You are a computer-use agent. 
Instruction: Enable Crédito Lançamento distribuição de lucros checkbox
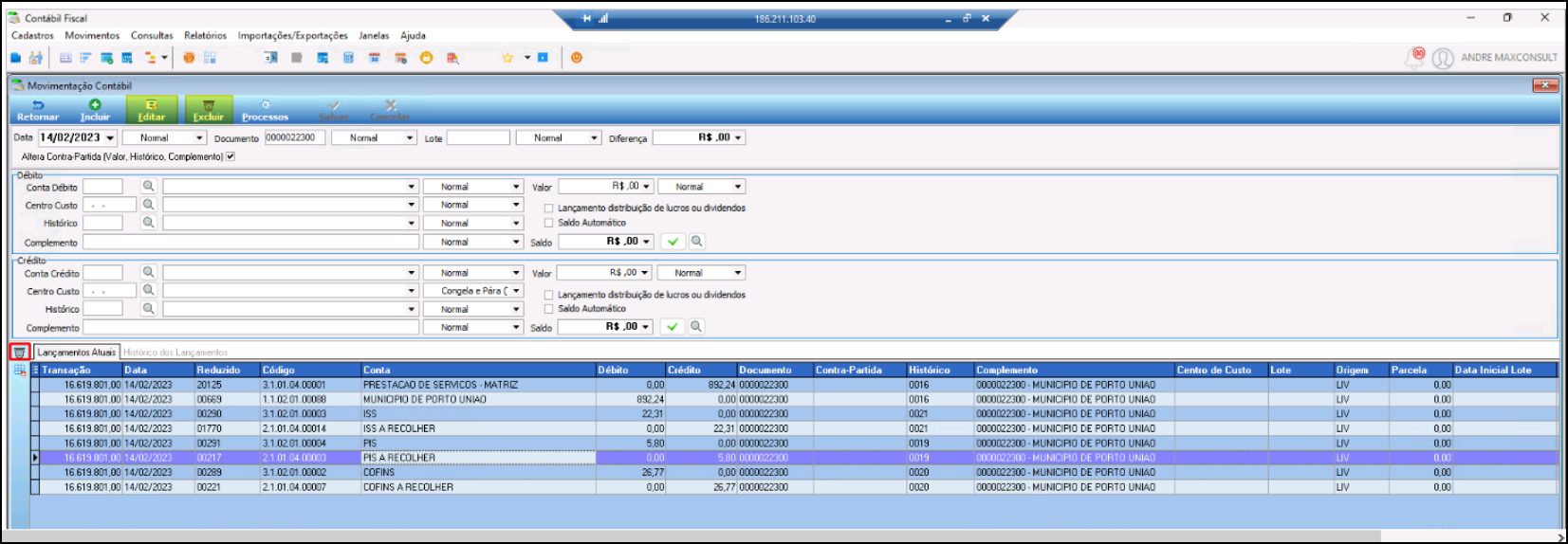coord(548,295)
